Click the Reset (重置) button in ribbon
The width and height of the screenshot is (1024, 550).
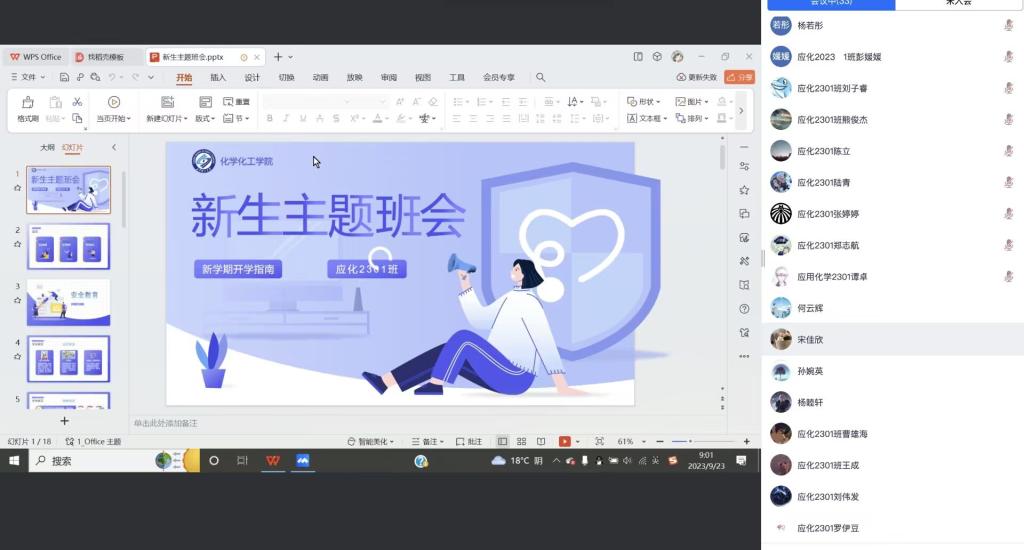(x=237, y=102)
